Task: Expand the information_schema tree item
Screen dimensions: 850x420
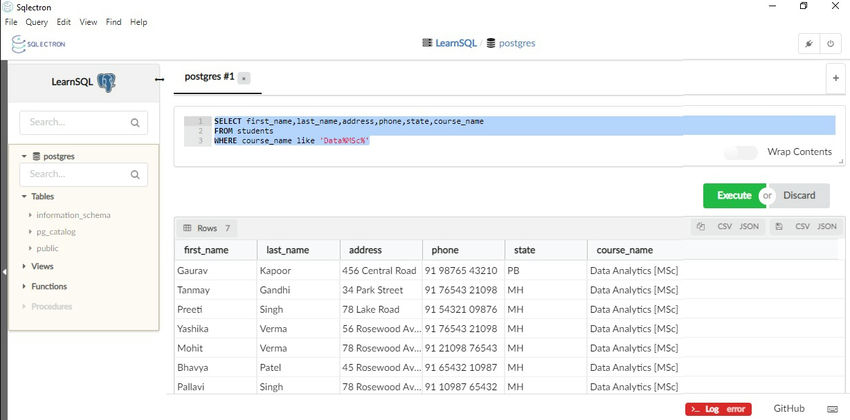Action: [x=73, y=215]
